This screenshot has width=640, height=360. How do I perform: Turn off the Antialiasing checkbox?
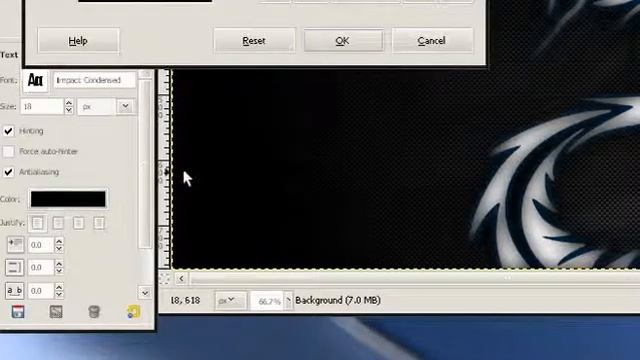coord(9,172)
